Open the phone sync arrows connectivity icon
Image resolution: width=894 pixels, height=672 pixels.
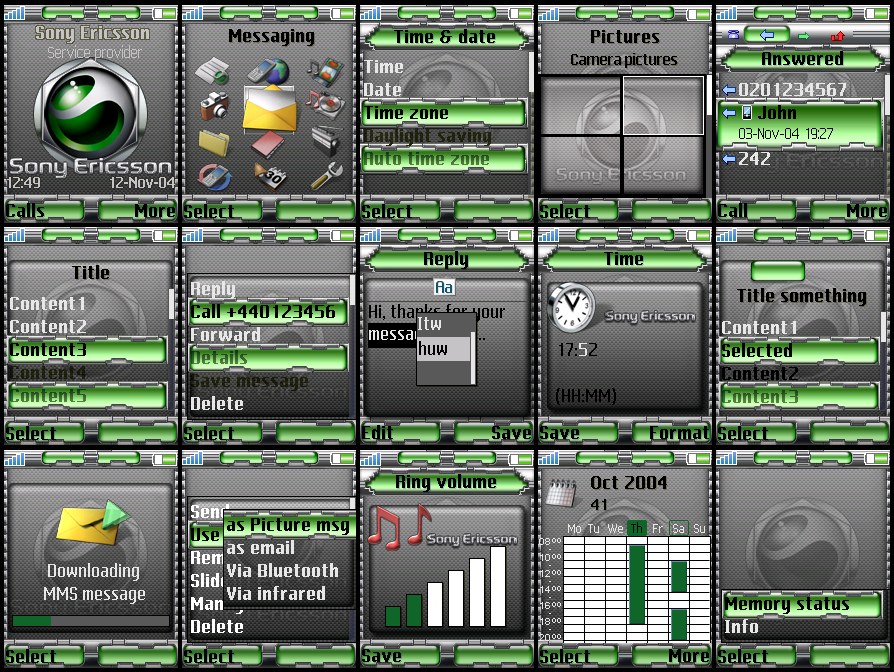click(214, 177)
